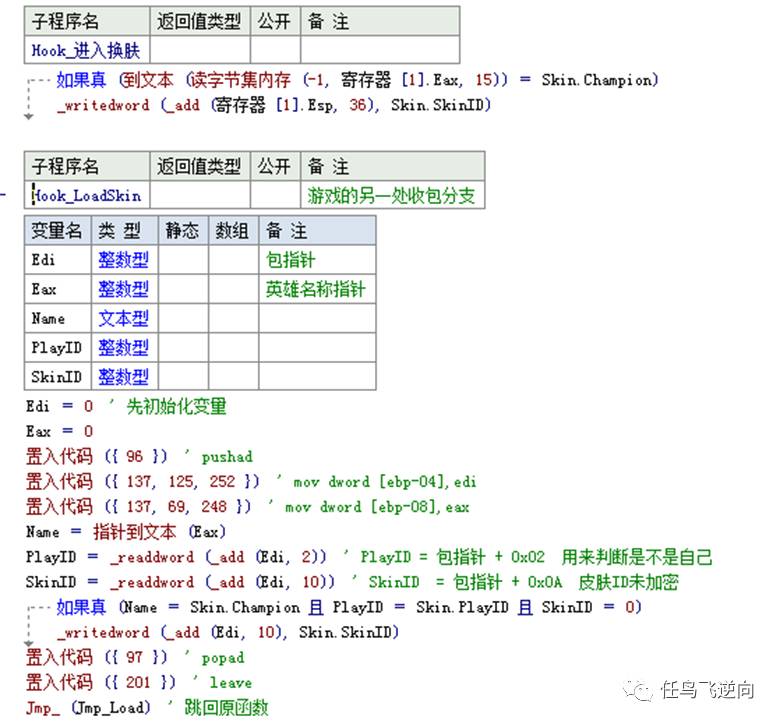This screenshot has height=724, width=780.
Task: Click the comment 先初始化变量
Action: 177,406
